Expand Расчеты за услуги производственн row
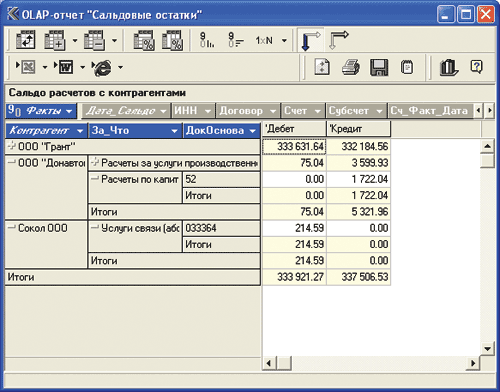Screen dimensions: 500x392 tap(95, 162)
